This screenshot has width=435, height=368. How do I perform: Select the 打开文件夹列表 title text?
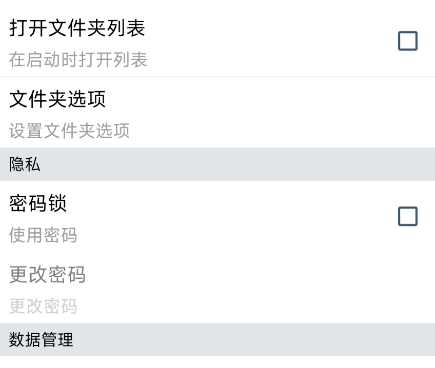[x=77, y=28]
